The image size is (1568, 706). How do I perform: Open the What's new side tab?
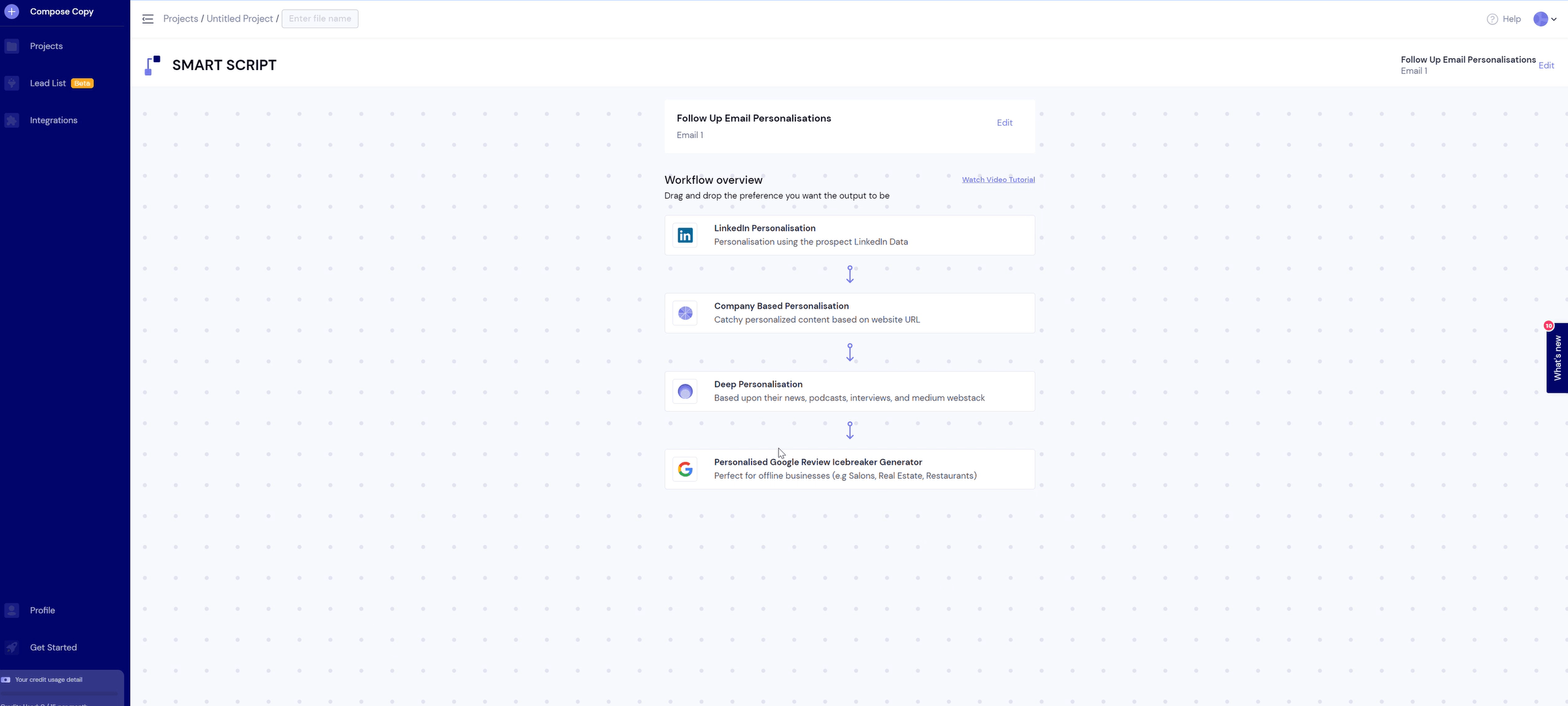1557,358
